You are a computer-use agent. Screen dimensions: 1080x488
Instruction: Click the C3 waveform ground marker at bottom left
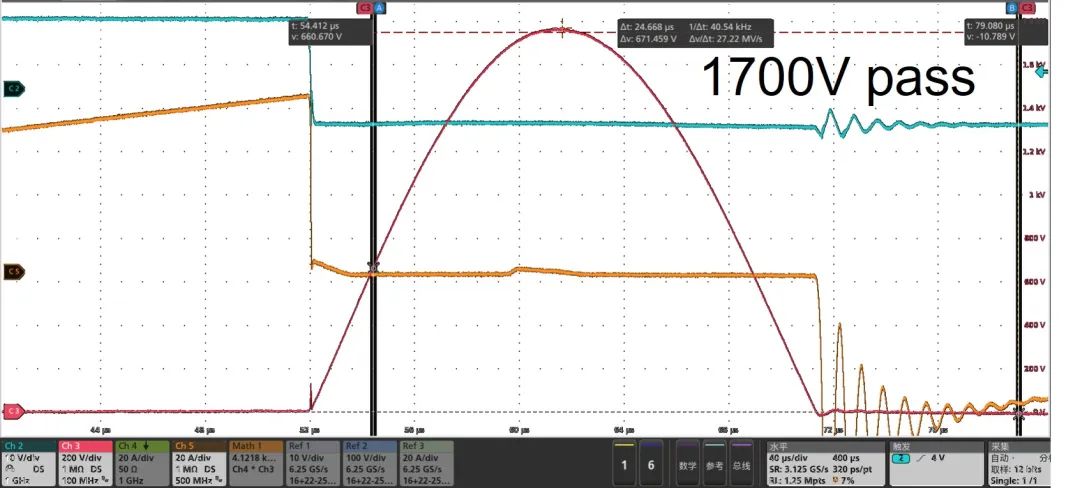pyautogui.click(x=13, y=412)
